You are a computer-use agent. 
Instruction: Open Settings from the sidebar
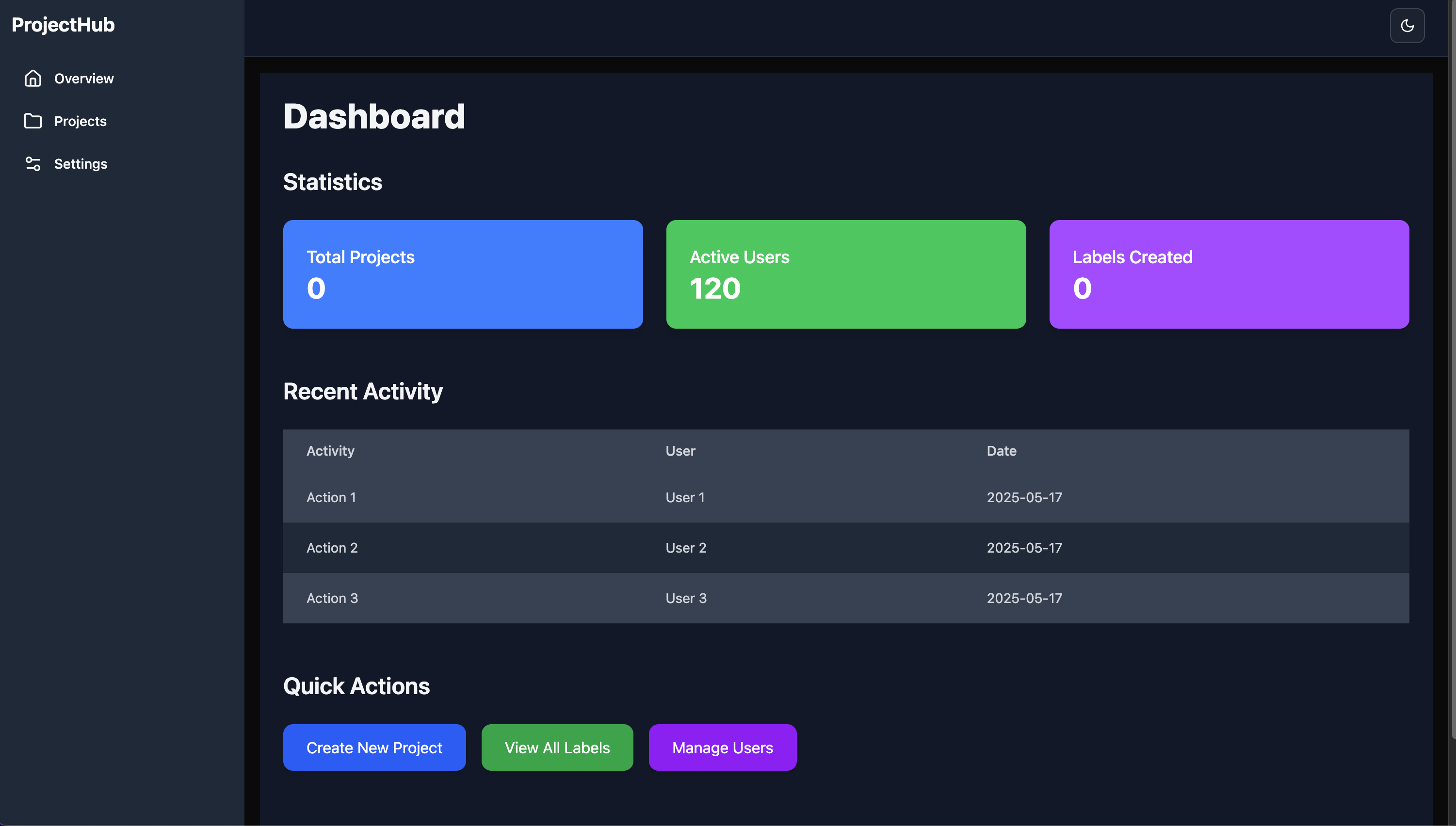pyautogui.click(x=81, y=163)
